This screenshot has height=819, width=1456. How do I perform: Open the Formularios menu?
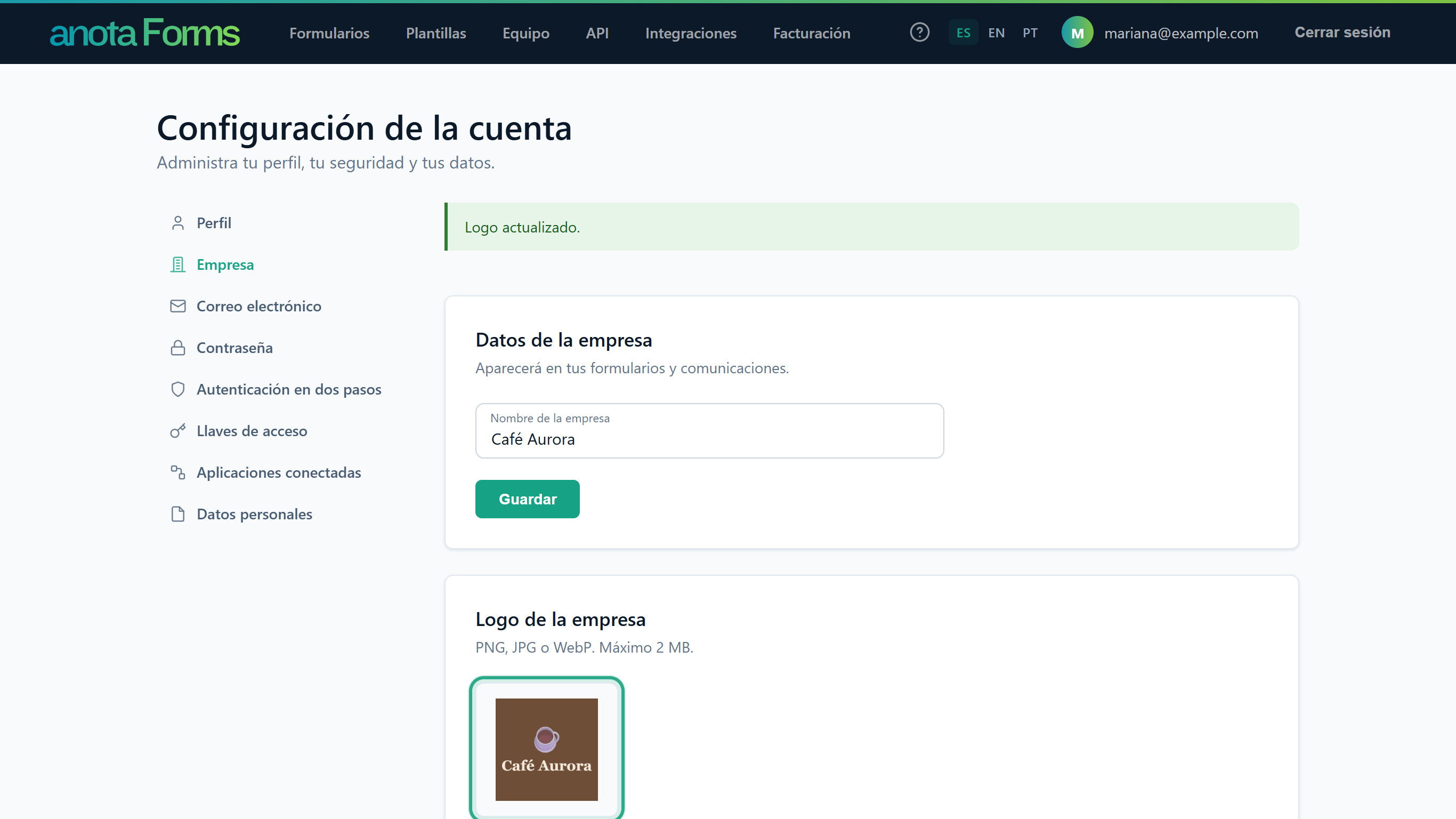329,34
